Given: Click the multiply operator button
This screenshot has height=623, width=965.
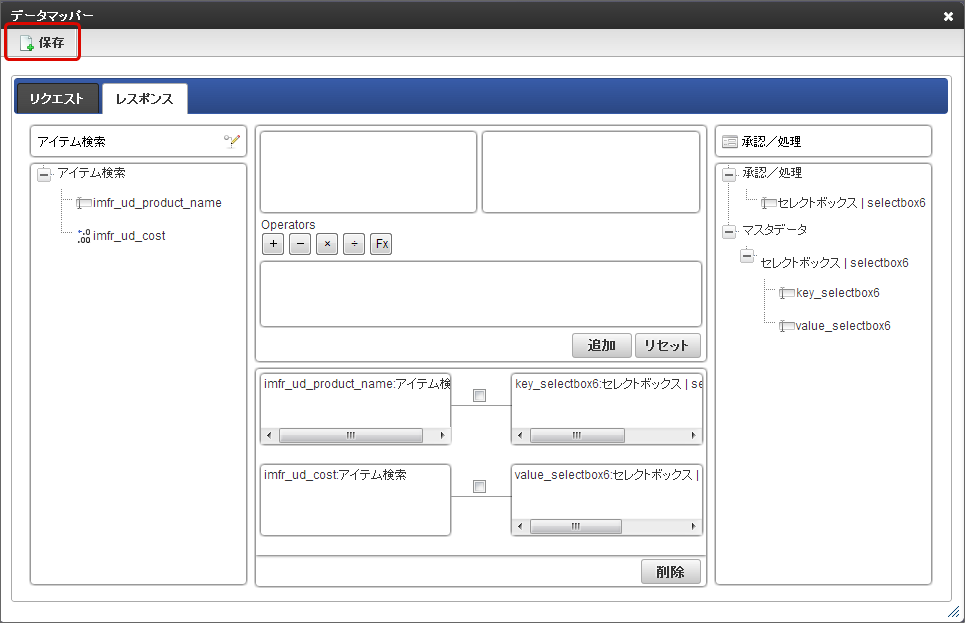Looking at the screenshot, I should [x=327, y=244].
